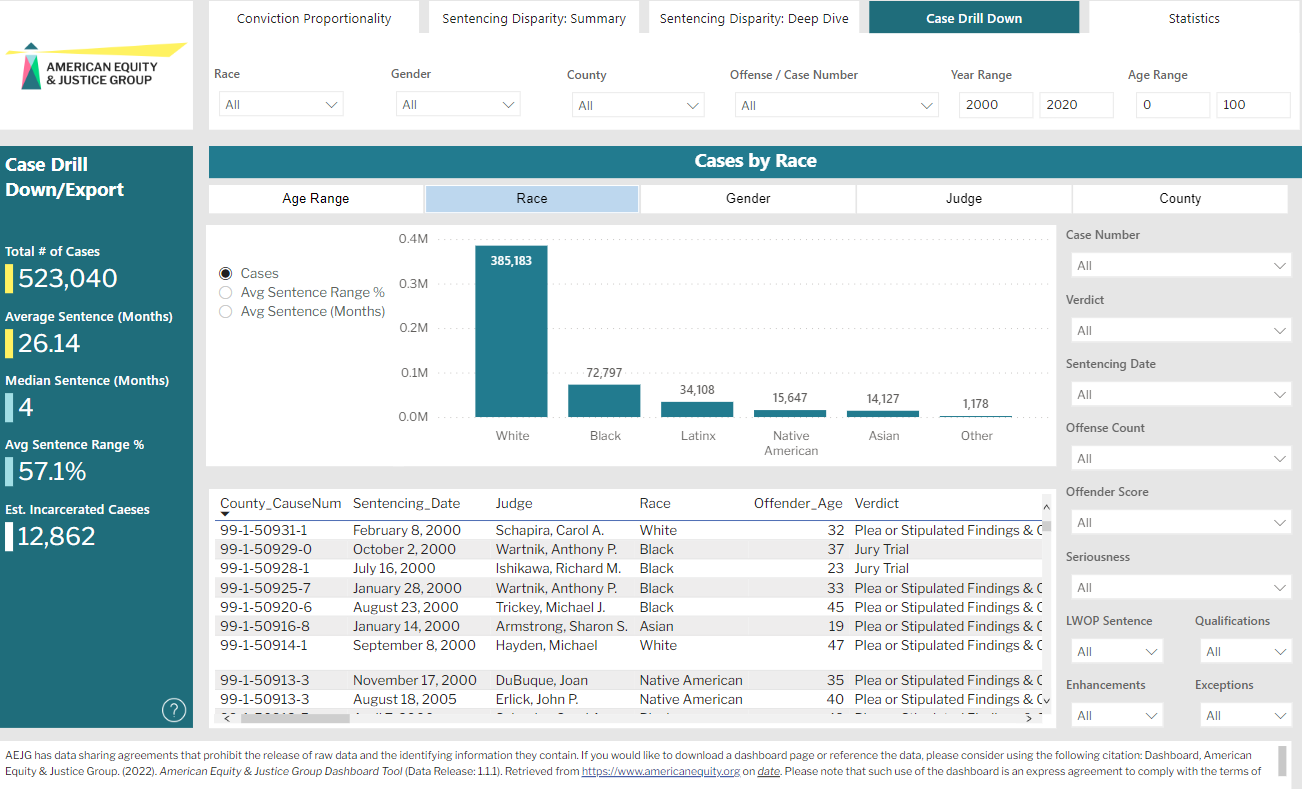The width and height of the screenshot is (1302, 789).
Task: Open the Race filter dropdown
Action: tap(280, 104)
